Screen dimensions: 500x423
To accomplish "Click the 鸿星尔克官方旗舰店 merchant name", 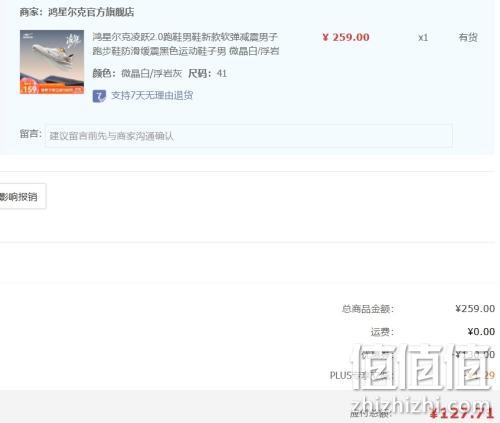I will [91, 12].
